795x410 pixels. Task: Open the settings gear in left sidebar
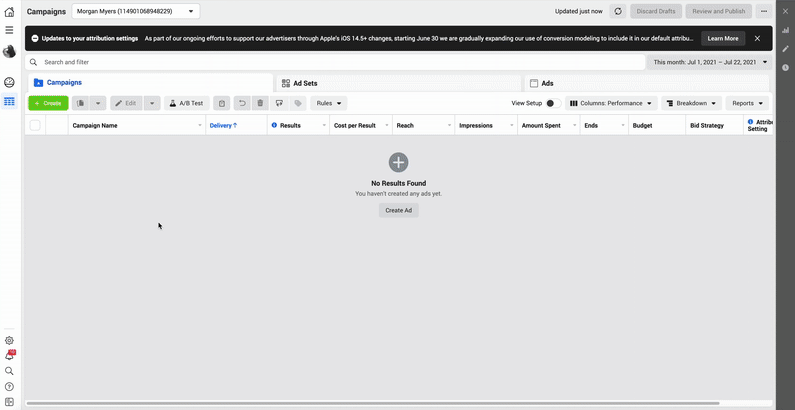click(9, 340)
